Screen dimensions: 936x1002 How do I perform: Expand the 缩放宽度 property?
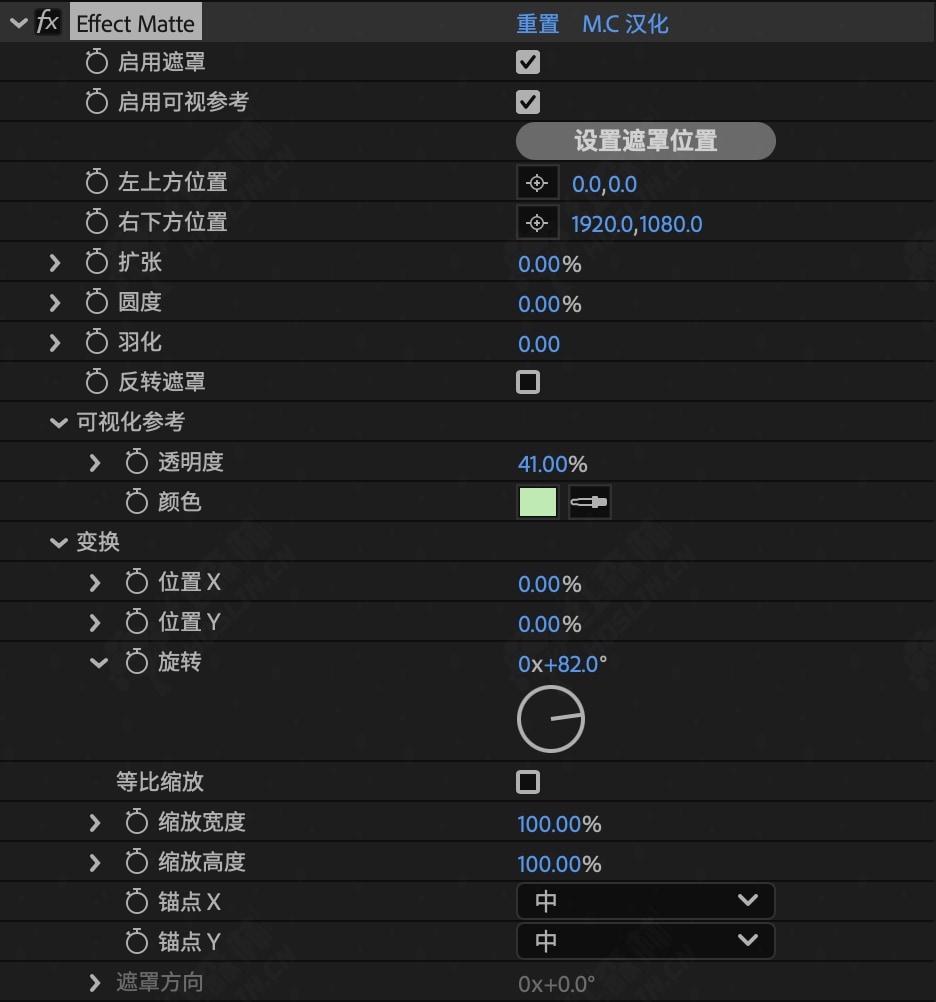pos(95,822)
